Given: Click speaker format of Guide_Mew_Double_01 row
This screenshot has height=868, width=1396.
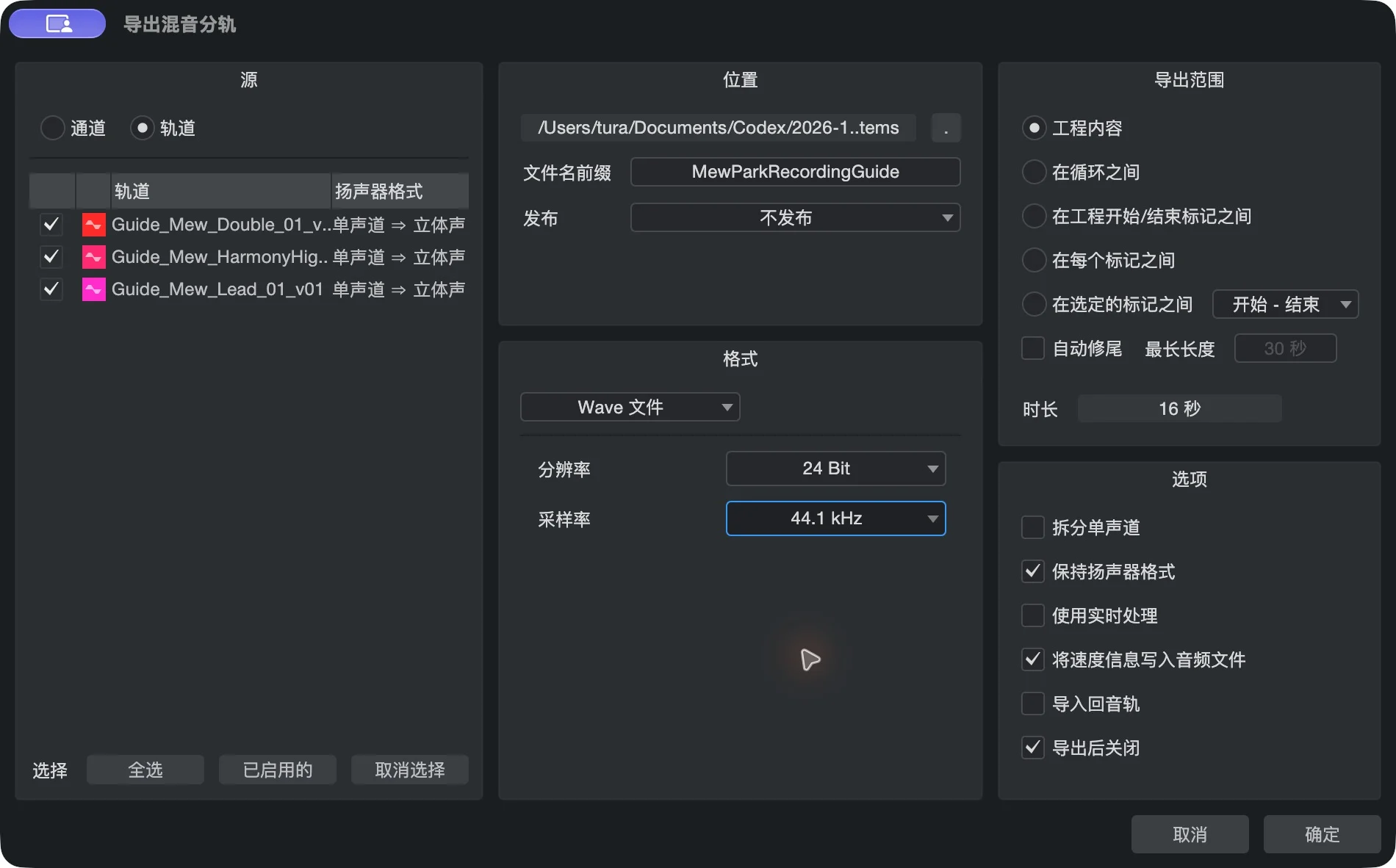Looking at the screenshot, I should (399, 225).
